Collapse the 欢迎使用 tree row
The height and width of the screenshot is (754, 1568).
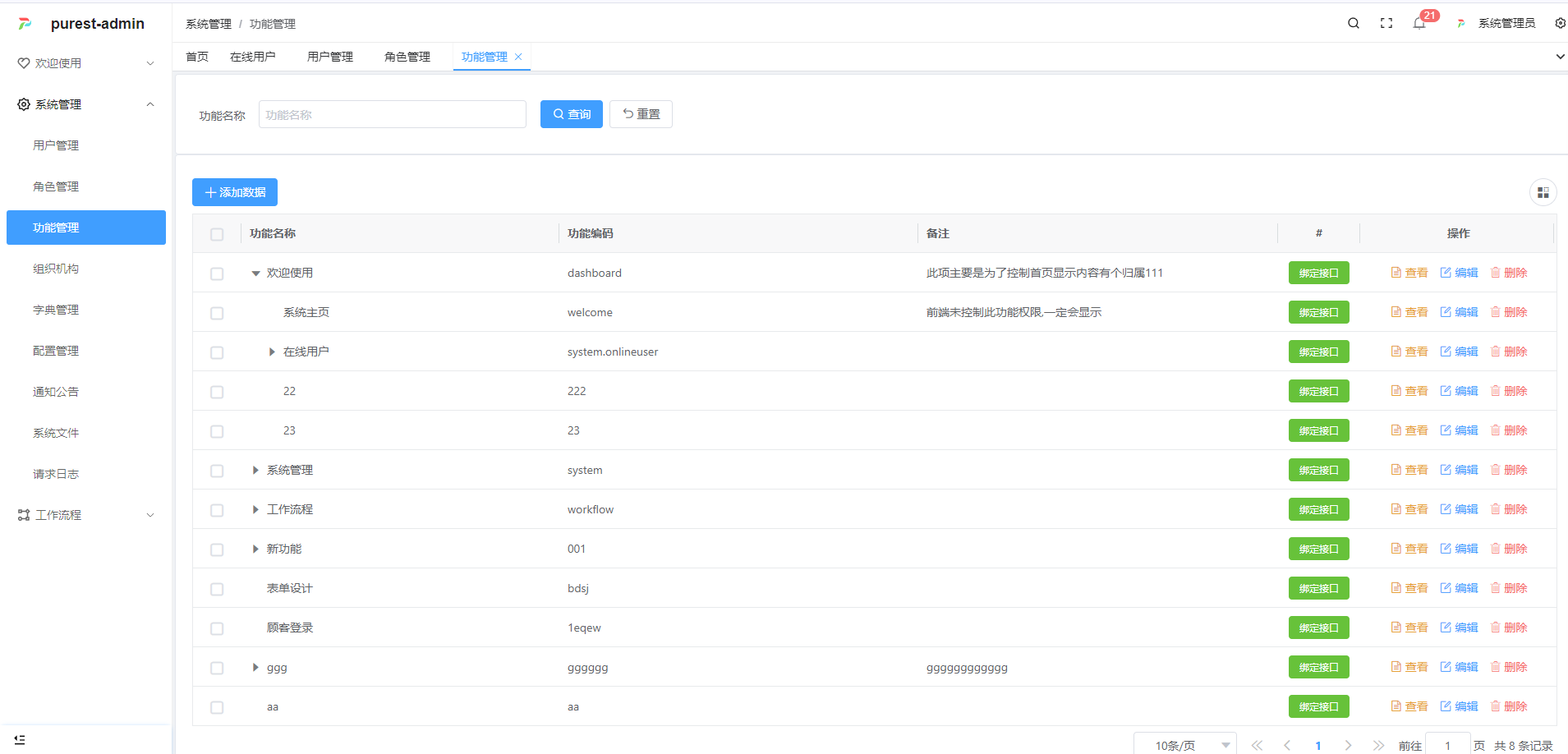[255, 274]
